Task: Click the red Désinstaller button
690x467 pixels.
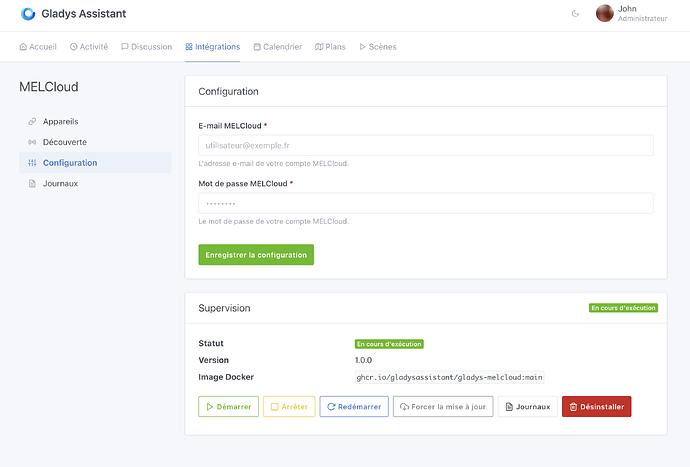Action: (597, 407)
